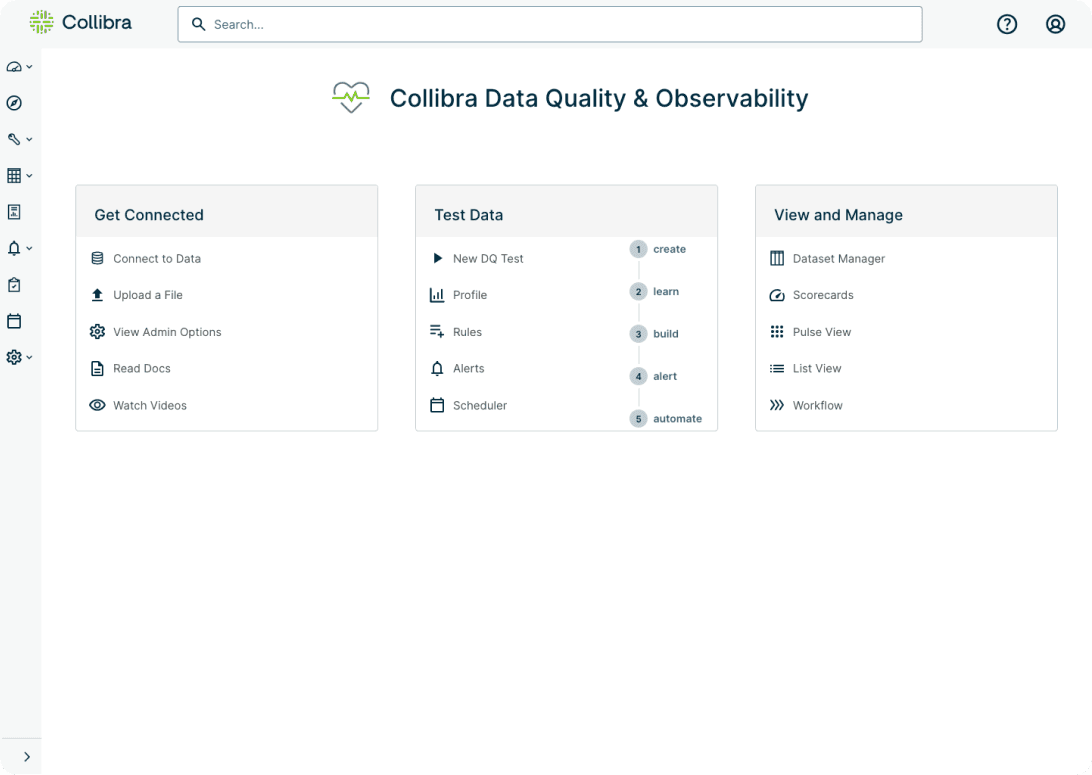Click the View Admin Options gear icon

click(98, 331)
